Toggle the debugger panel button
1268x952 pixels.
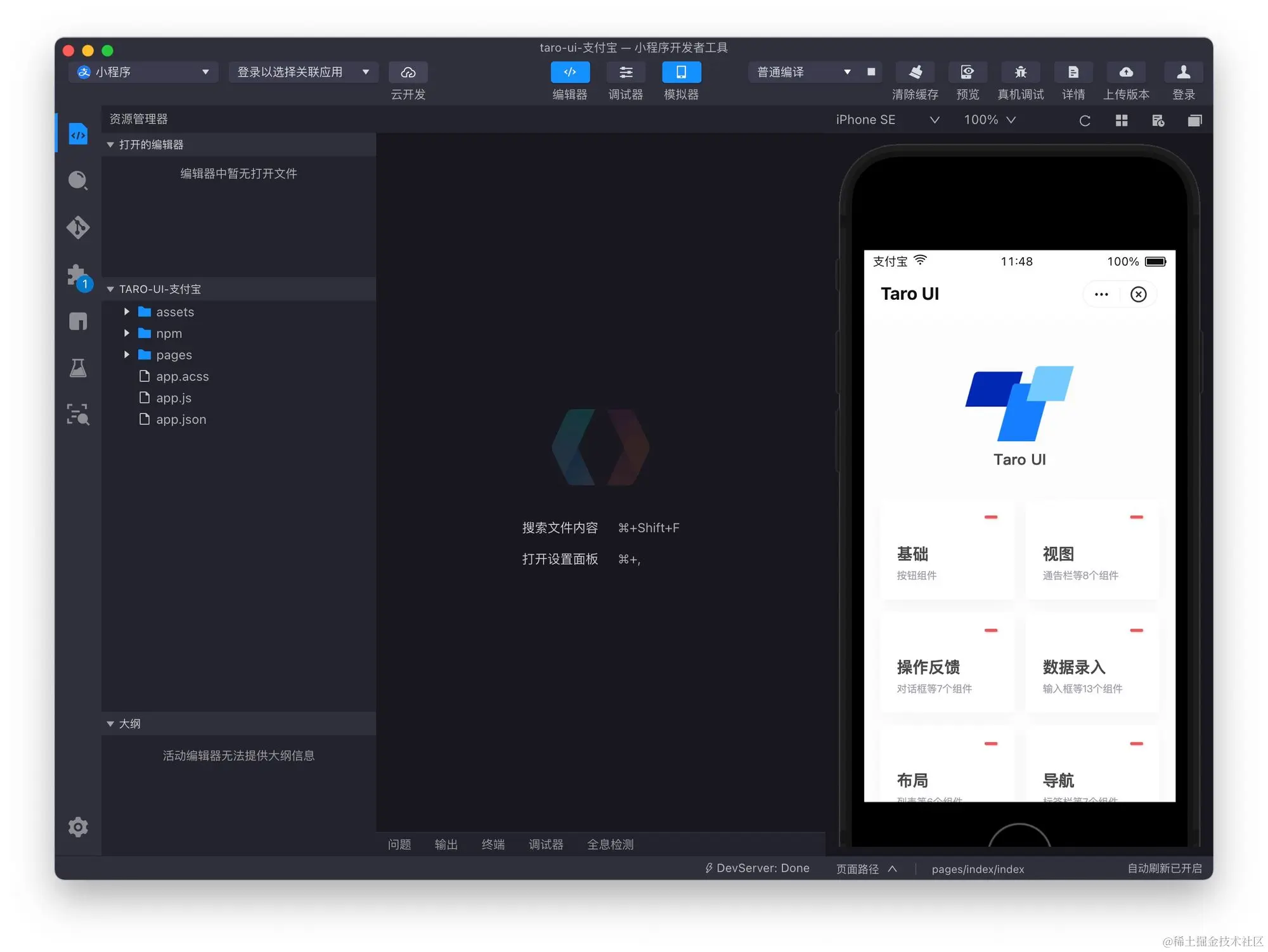pyautogui.click(x=626, y=72)
